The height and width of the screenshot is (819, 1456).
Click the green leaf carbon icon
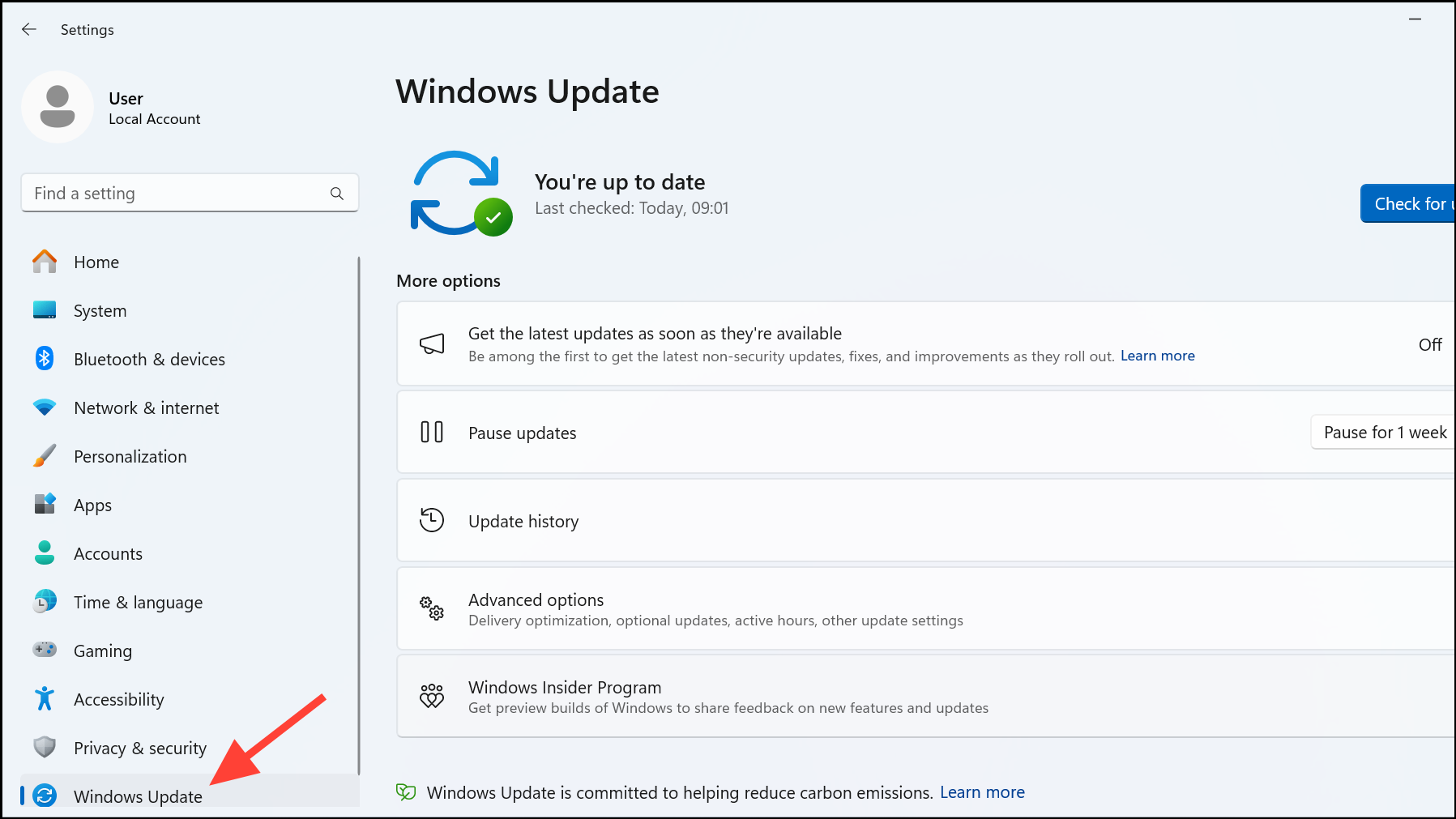406,792
